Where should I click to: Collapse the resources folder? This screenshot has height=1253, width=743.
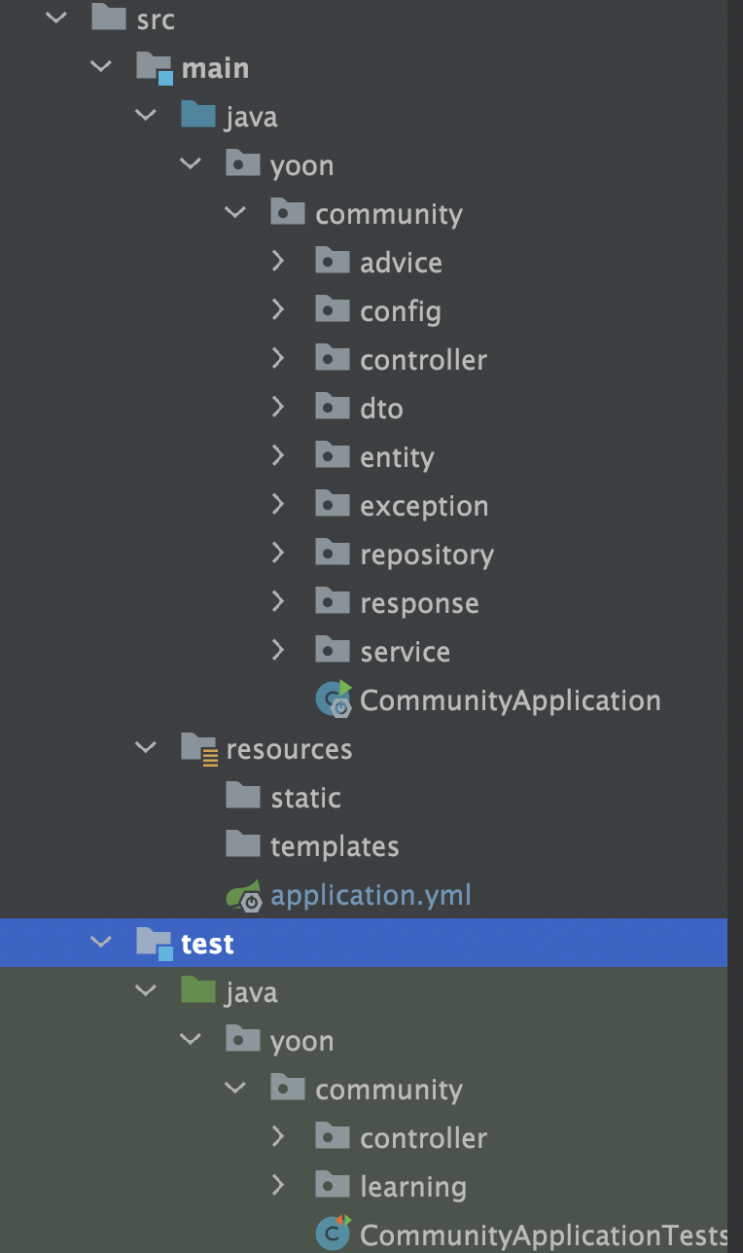coord(146,748)
